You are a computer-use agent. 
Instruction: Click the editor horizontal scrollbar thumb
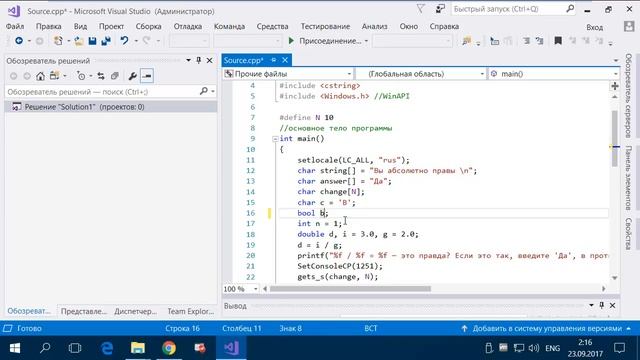350,289
